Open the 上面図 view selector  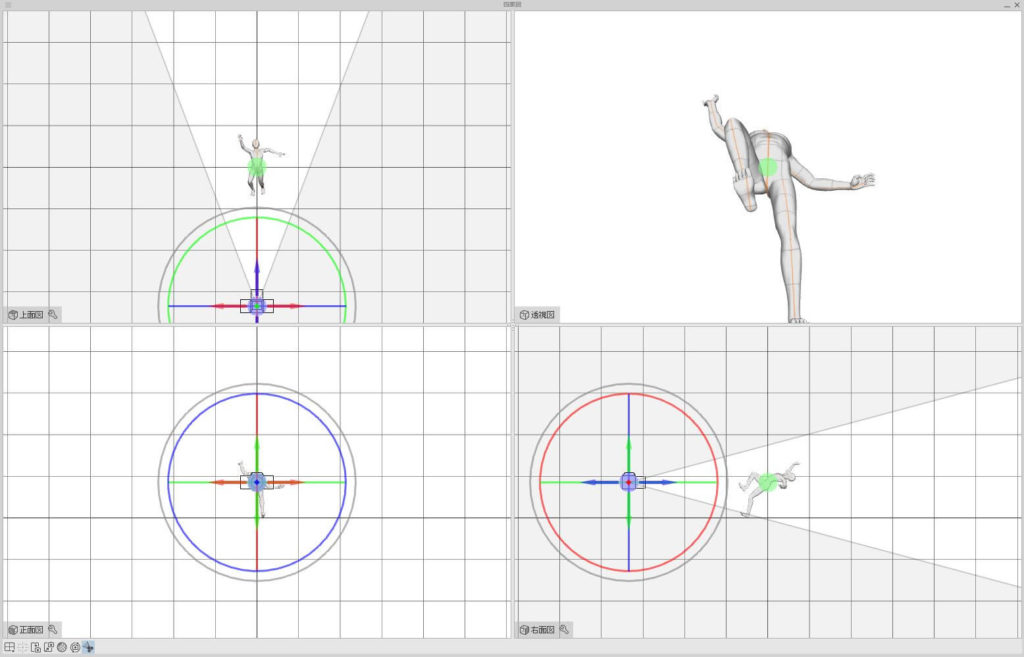pyautogui.click(x=25, y=314)
